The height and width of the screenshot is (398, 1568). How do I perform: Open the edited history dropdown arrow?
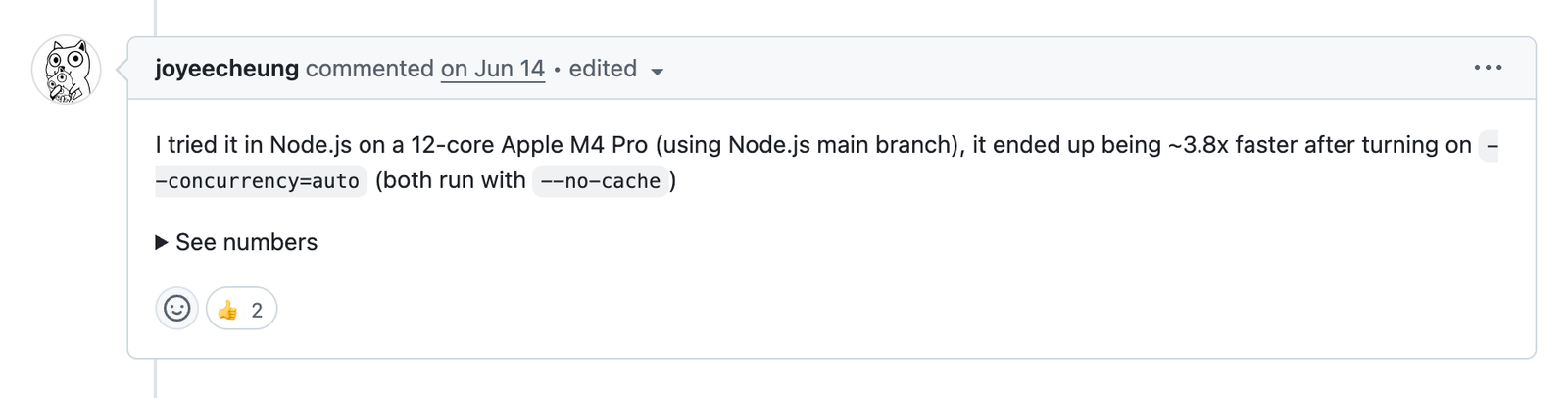[x=658, y=71]
